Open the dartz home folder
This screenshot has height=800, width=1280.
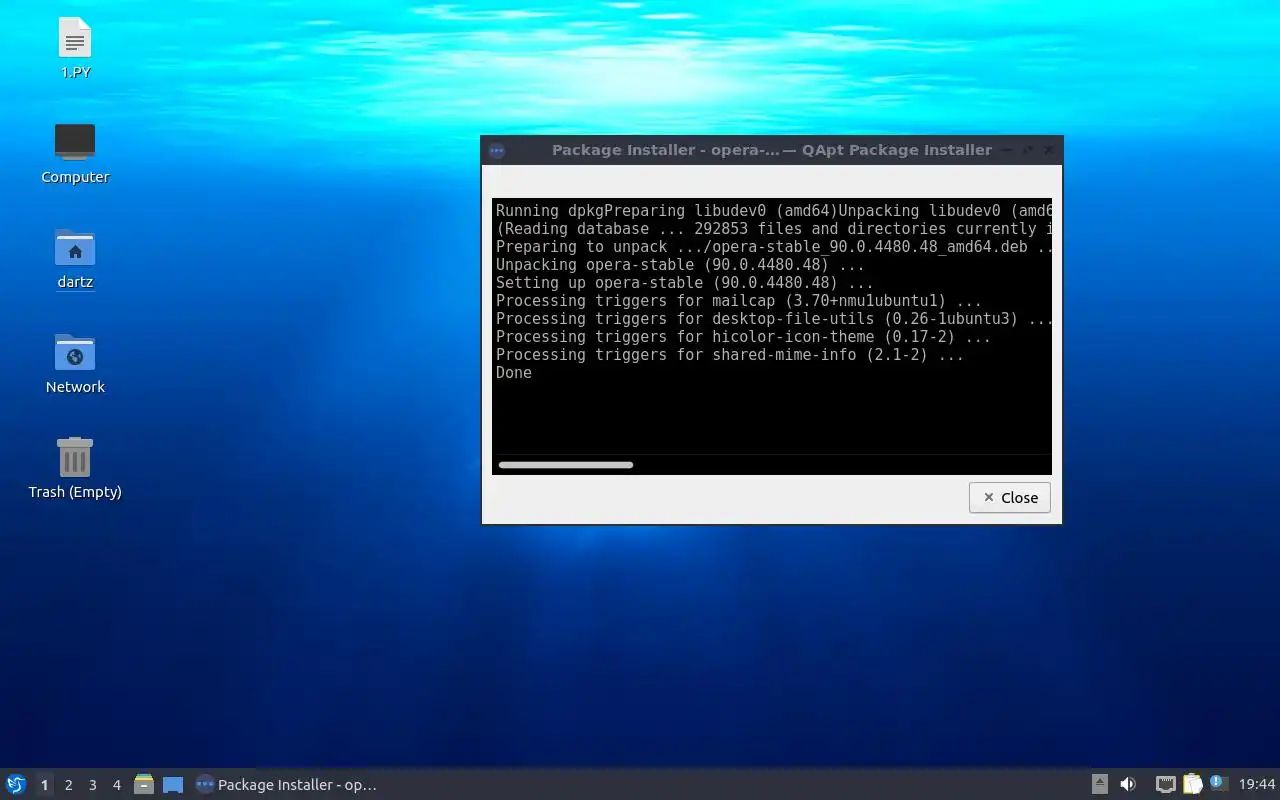coord(75,259)
